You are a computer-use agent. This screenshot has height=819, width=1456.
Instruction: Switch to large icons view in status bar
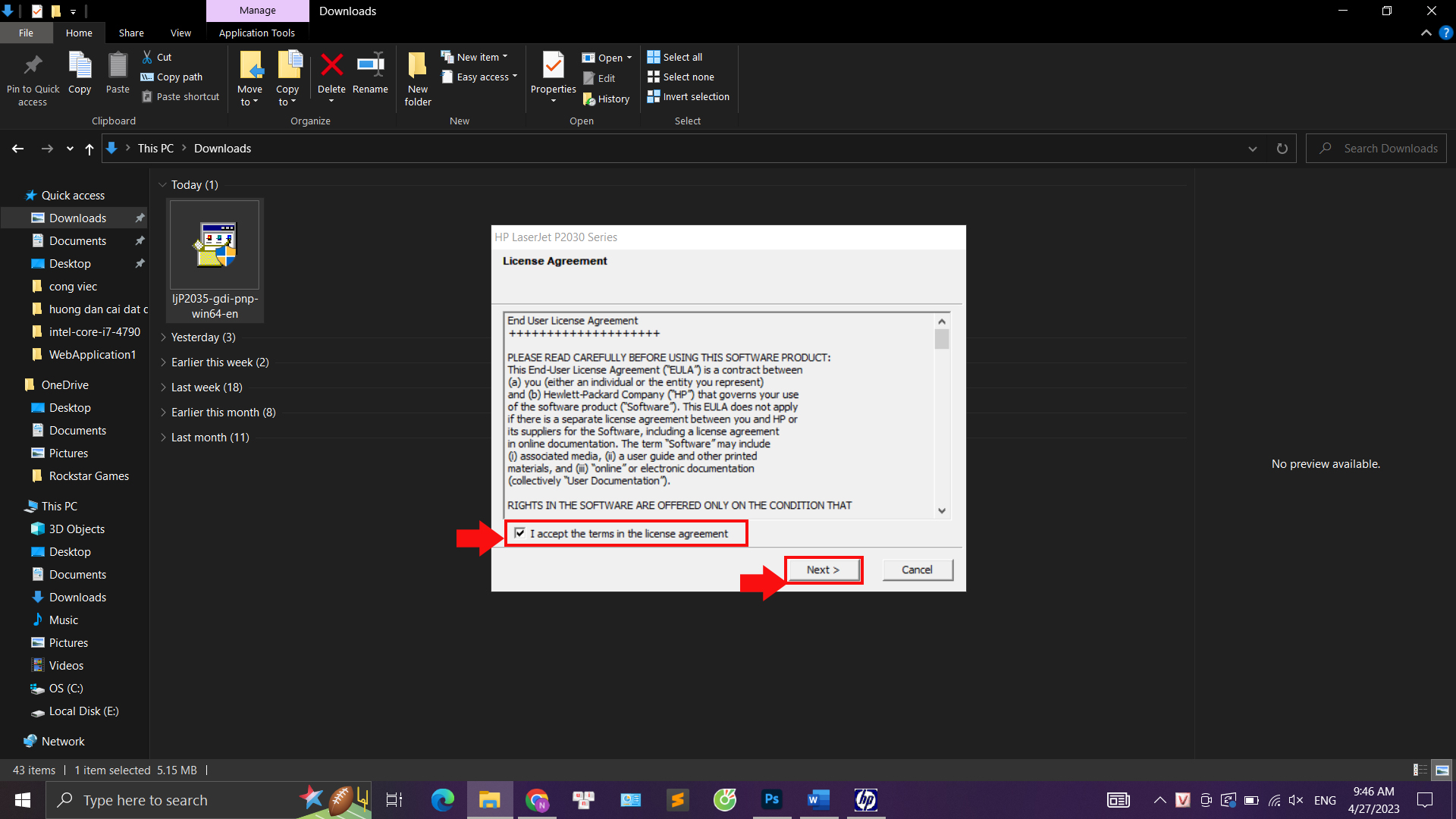click(x=1442, y=770)
